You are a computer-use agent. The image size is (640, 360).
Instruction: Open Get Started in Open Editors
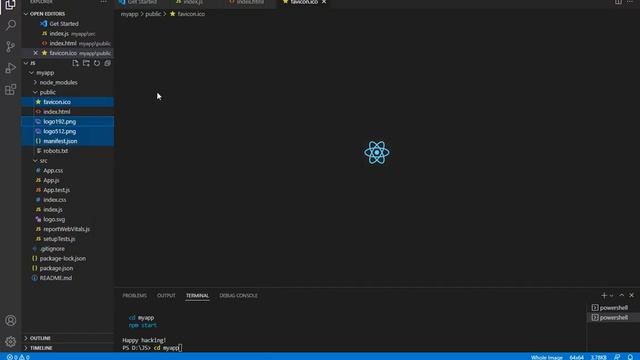point(64,24)
